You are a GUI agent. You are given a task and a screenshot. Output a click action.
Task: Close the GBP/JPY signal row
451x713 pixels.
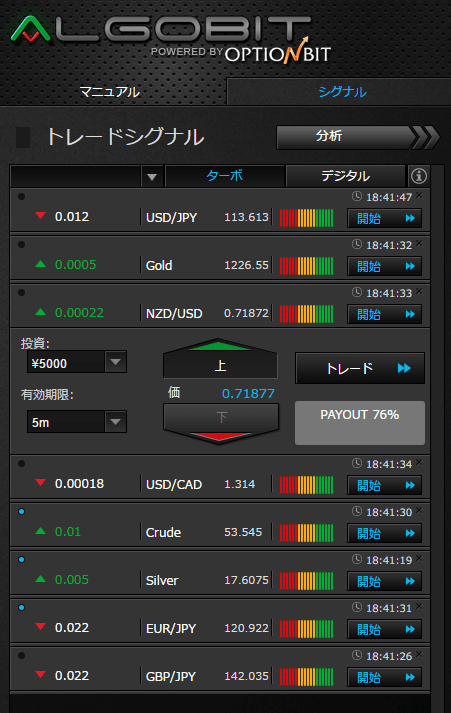(x=419, y=654)
